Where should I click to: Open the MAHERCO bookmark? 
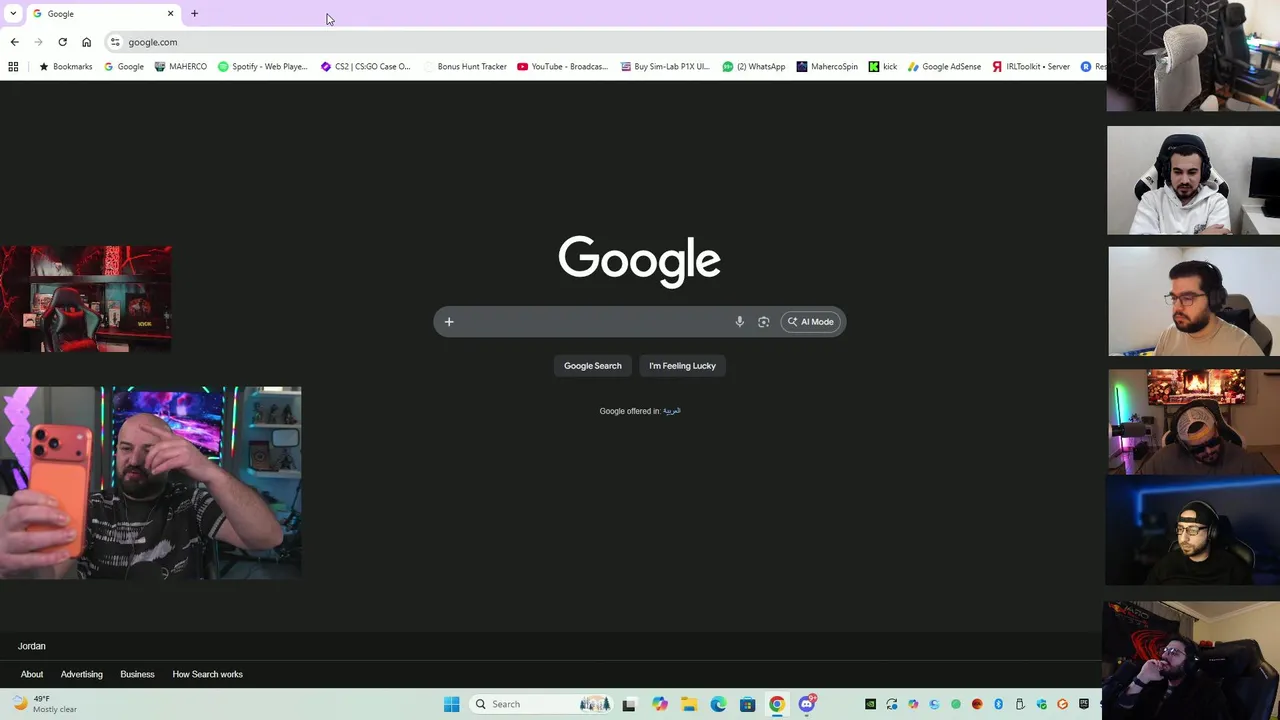pos(181,66)
